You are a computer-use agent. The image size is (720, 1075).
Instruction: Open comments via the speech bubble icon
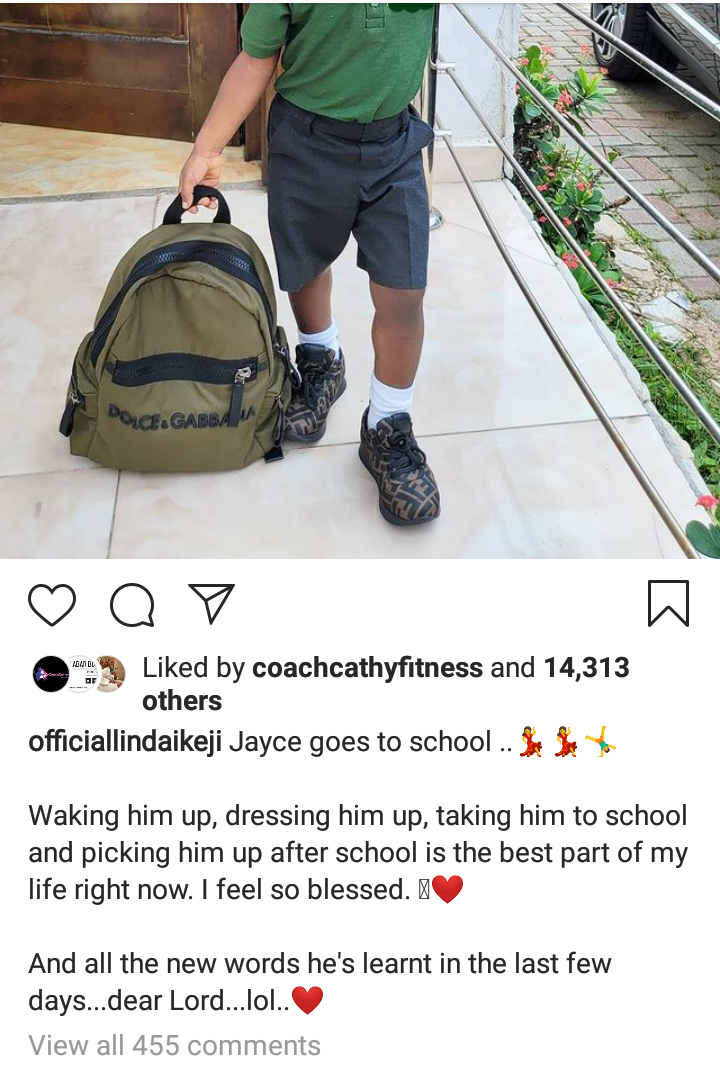(x=132, y=604)
